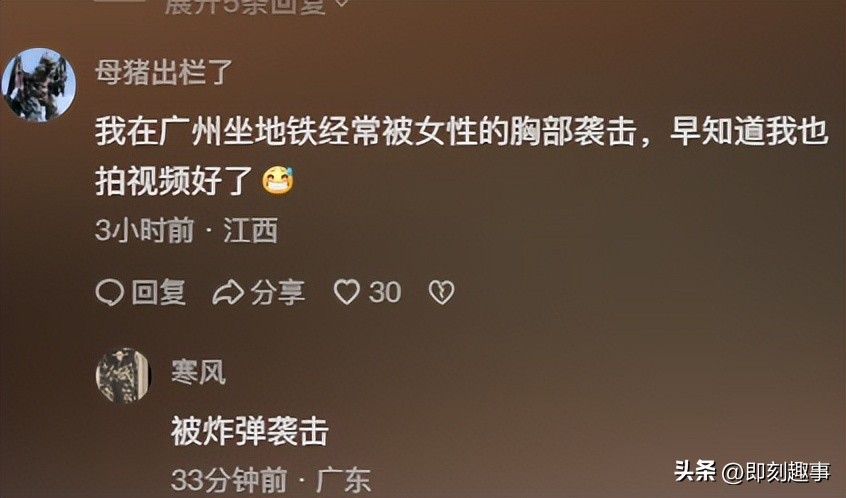Open 寒风 user avatar
This screenshot has width=846, height=498.
coord(123,376)
